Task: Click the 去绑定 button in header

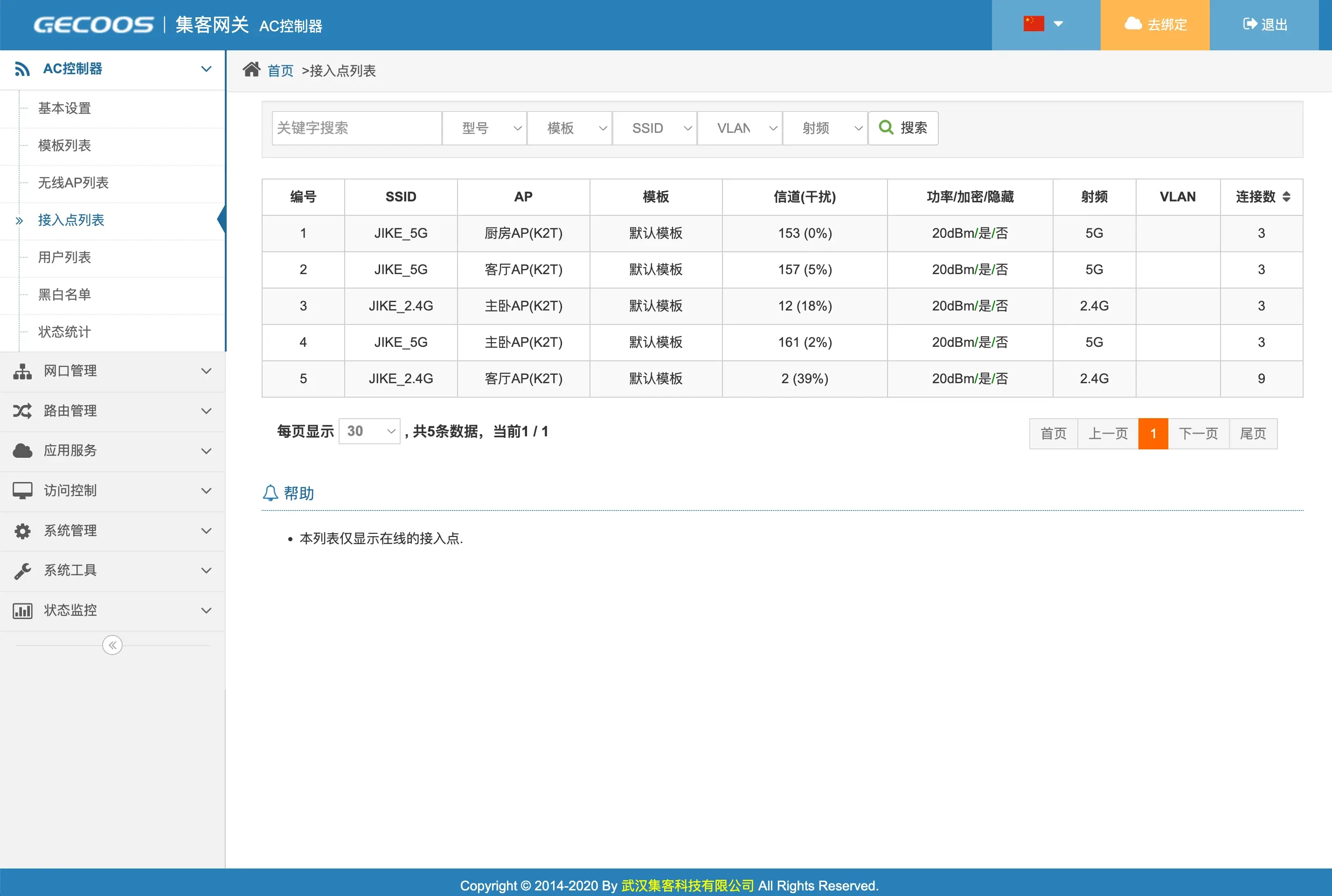Action: [x=1155, y=25]
